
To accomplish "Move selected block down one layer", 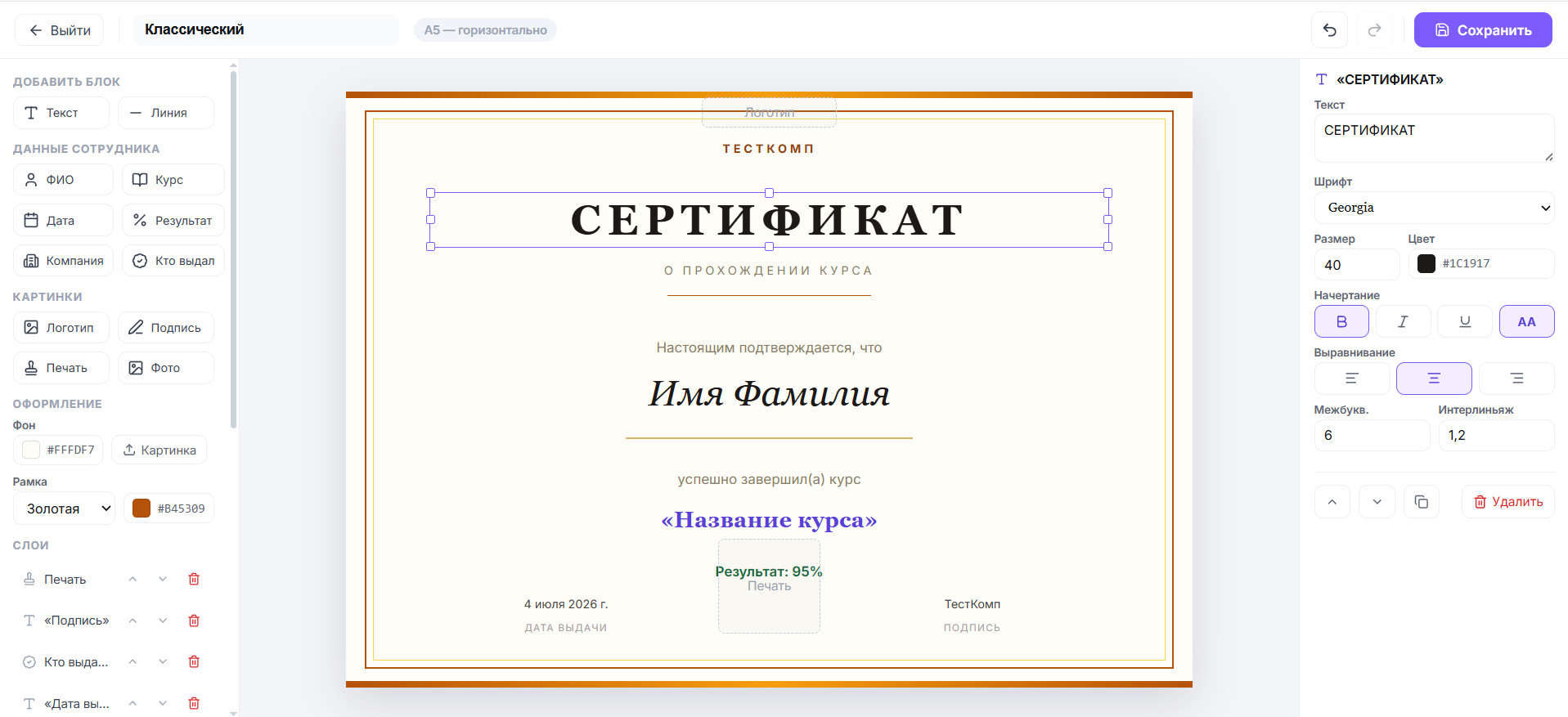I will pos(1377,502).
